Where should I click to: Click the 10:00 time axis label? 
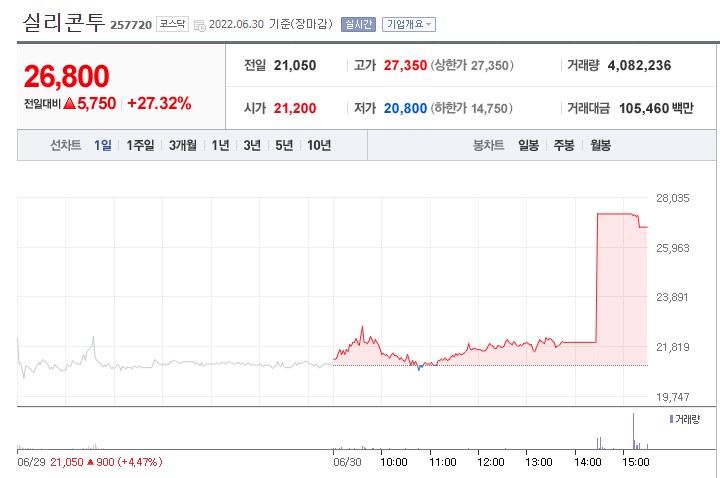(x=394, y=462)
